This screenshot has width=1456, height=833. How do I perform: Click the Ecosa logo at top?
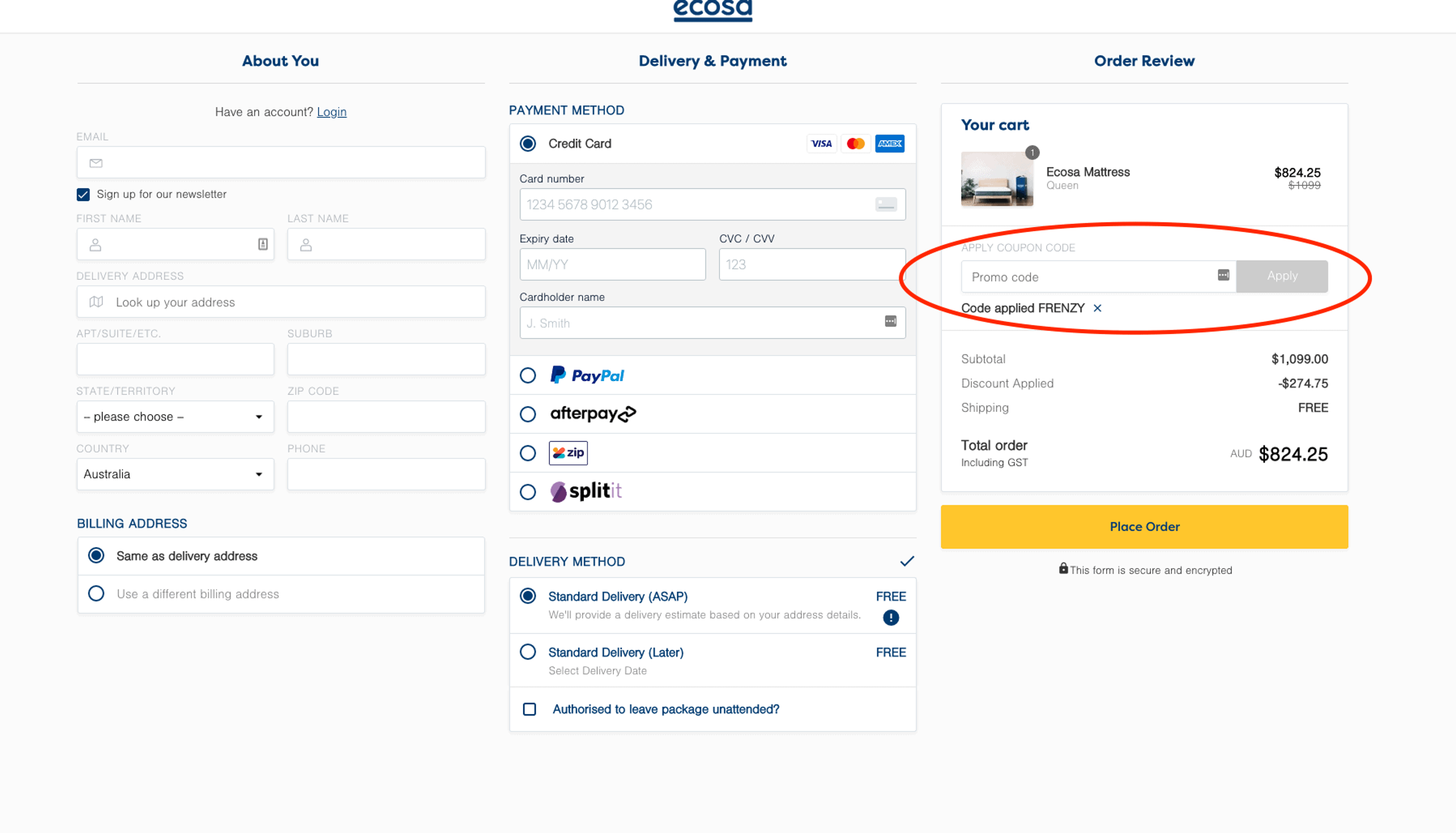tap(712, 10)
